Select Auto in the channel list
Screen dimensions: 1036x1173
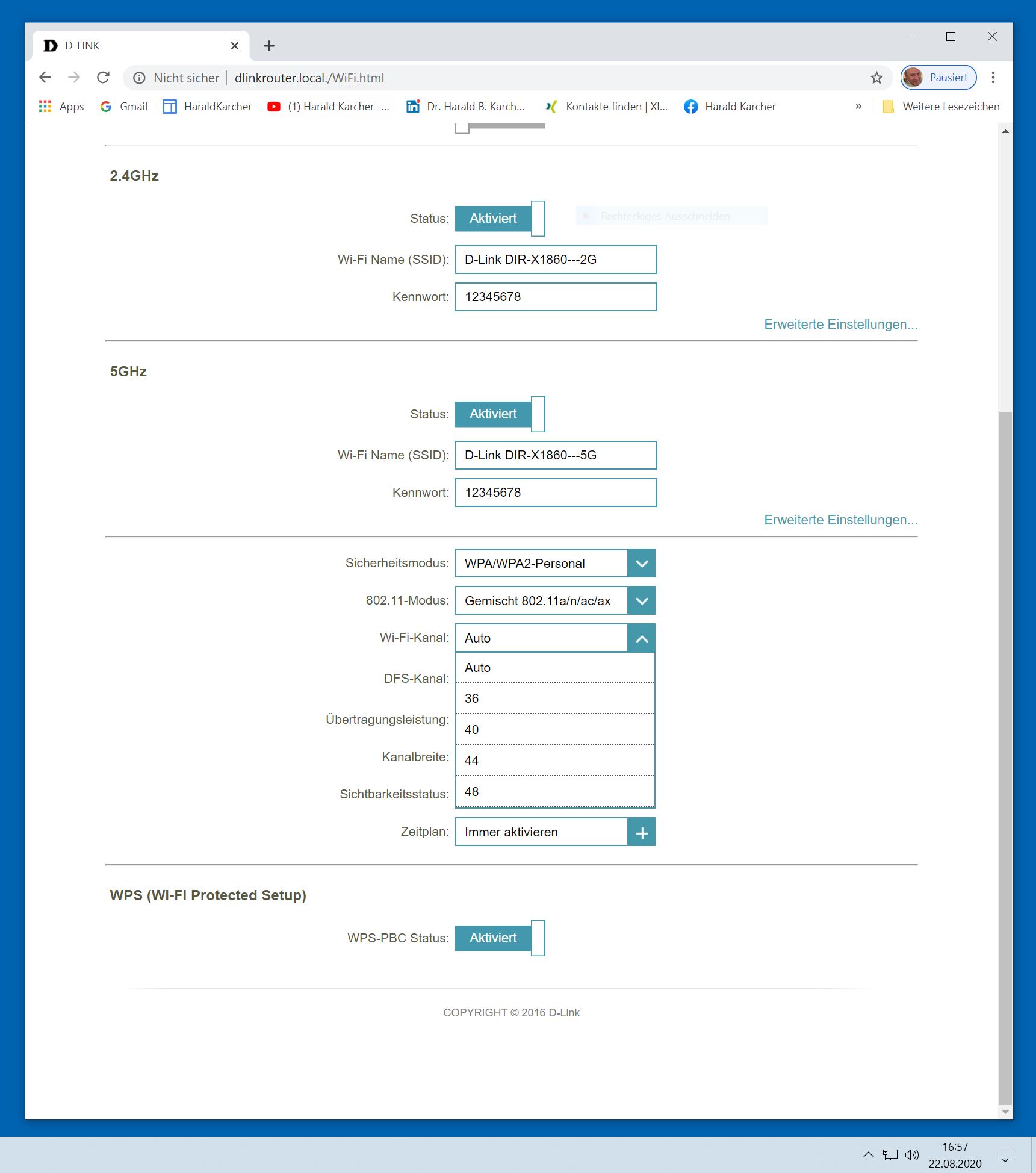[555, 668]
